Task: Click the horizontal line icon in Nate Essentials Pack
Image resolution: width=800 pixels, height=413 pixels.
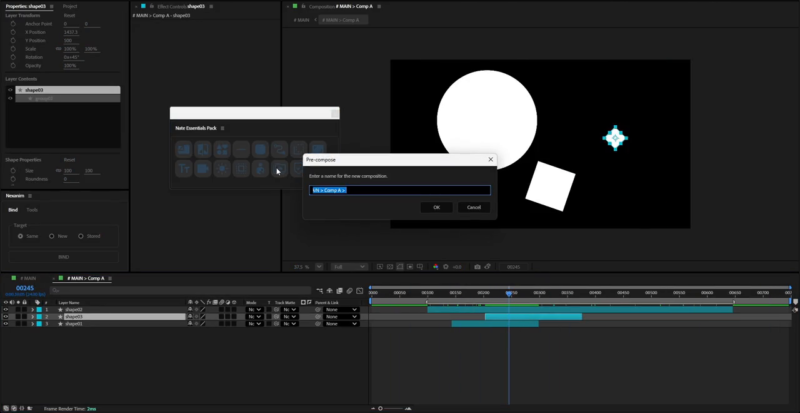Action: coord(241,149)
